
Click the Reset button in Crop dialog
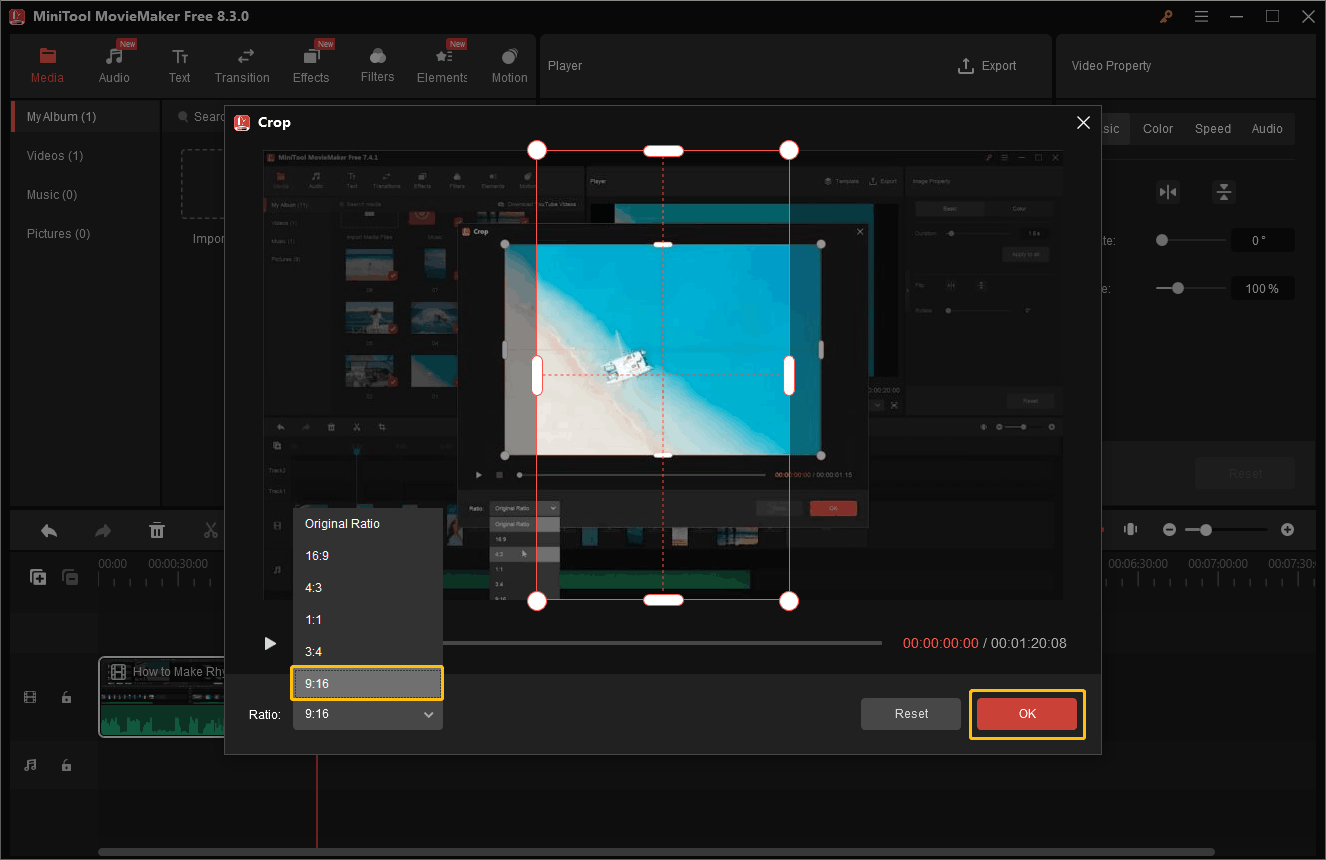pyautogui.click(x=911, y=714)
